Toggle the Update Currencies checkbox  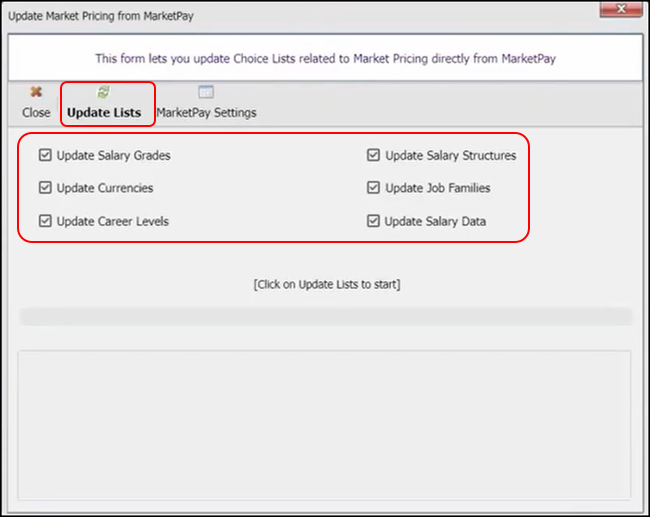pyautogui.click(x=45, y=188)
